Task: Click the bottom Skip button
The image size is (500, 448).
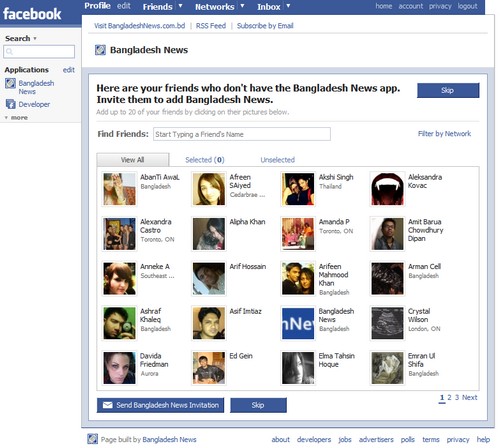Action: (x=258, y=405)
